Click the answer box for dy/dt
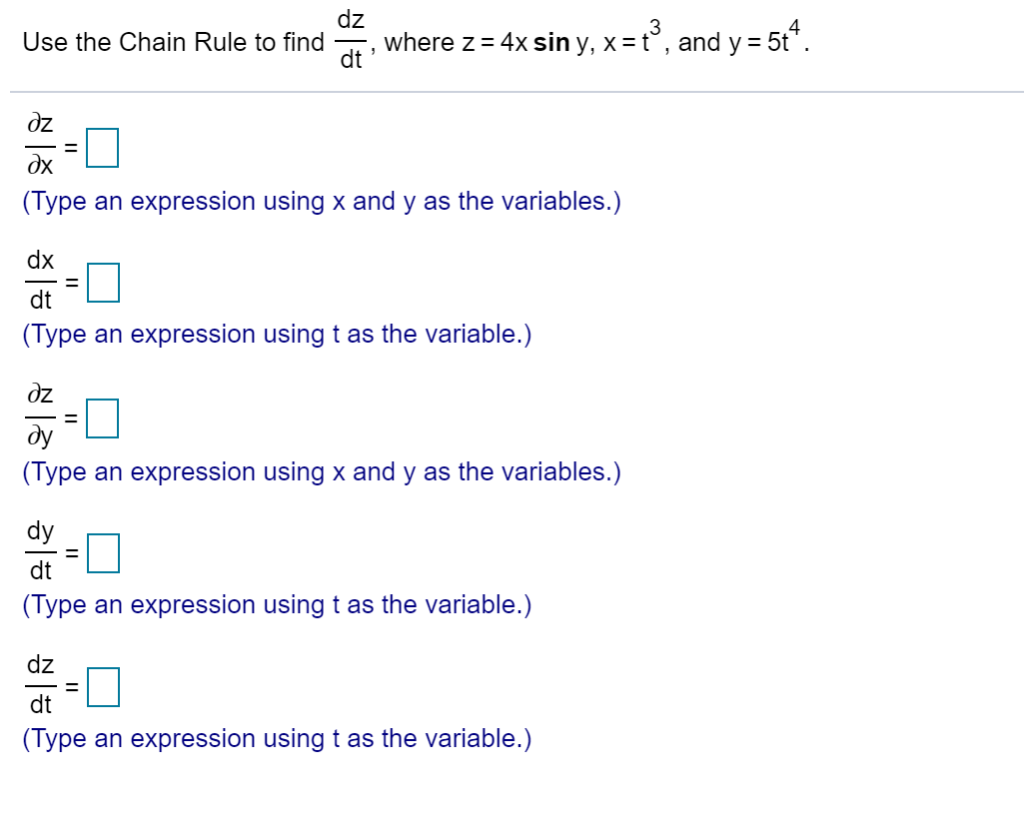The image size is (1024, 824). tap(102, 551)
